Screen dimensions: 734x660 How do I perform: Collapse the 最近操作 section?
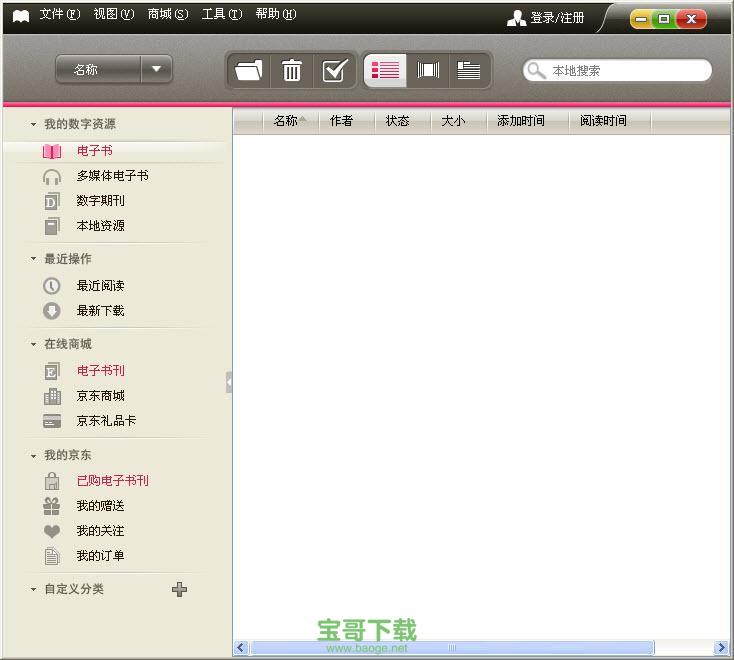33,259
